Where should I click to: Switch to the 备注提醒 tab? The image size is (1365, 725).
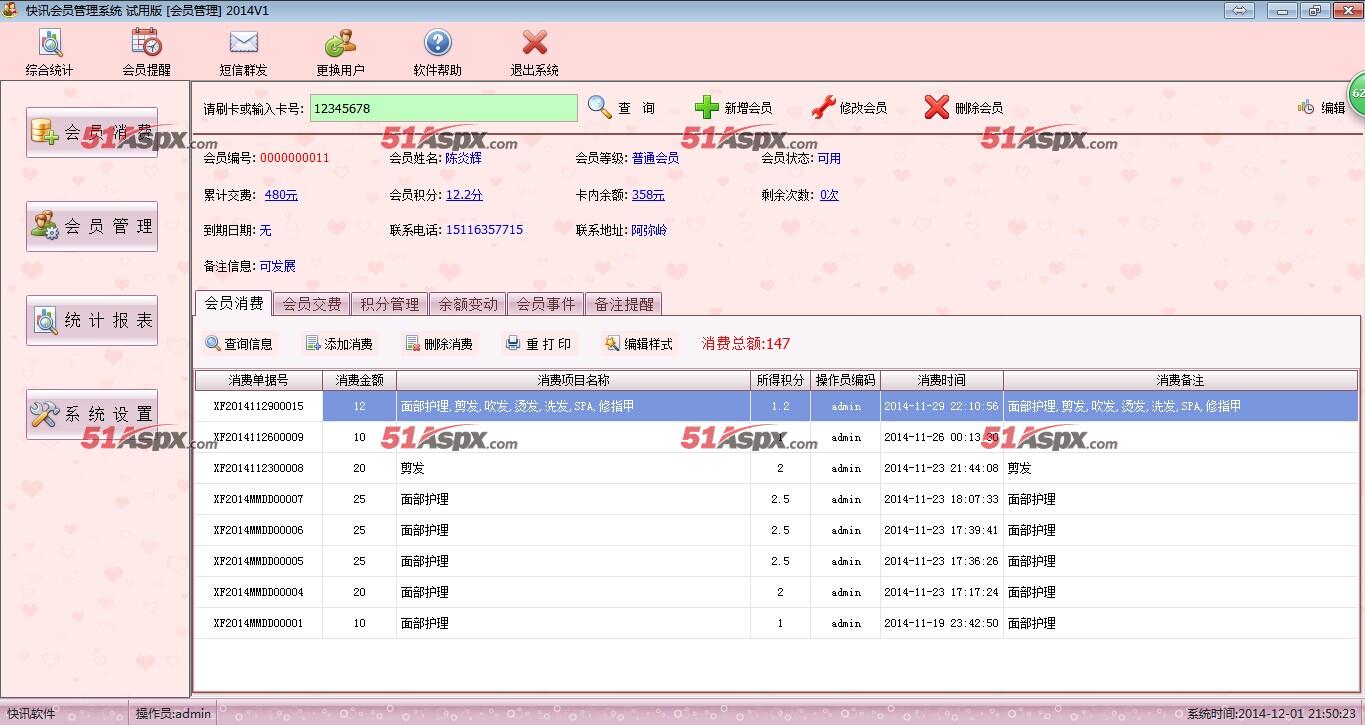[x=624, y=304]
